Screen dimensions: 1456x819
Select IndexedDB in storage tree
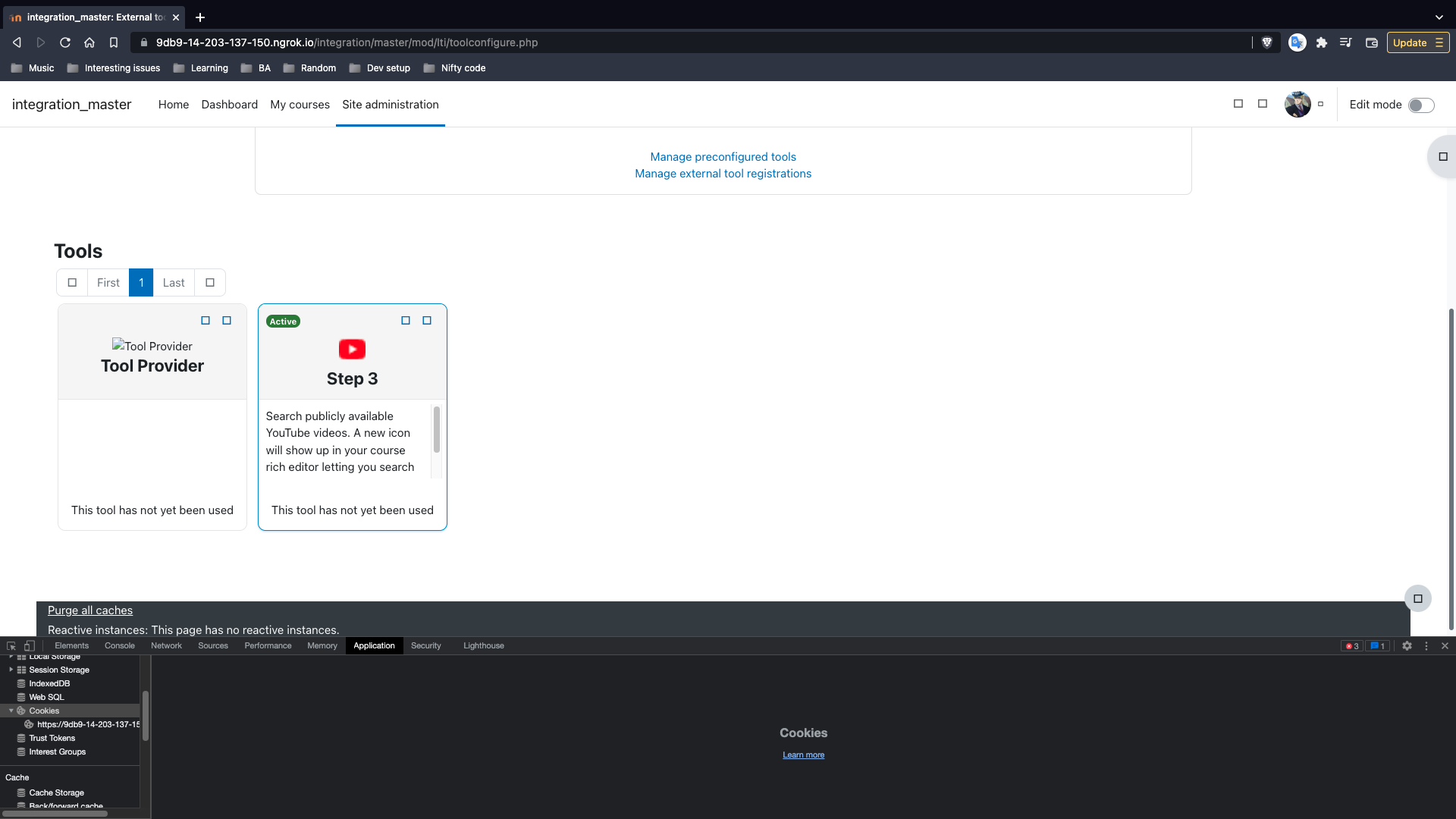(49, 684)
